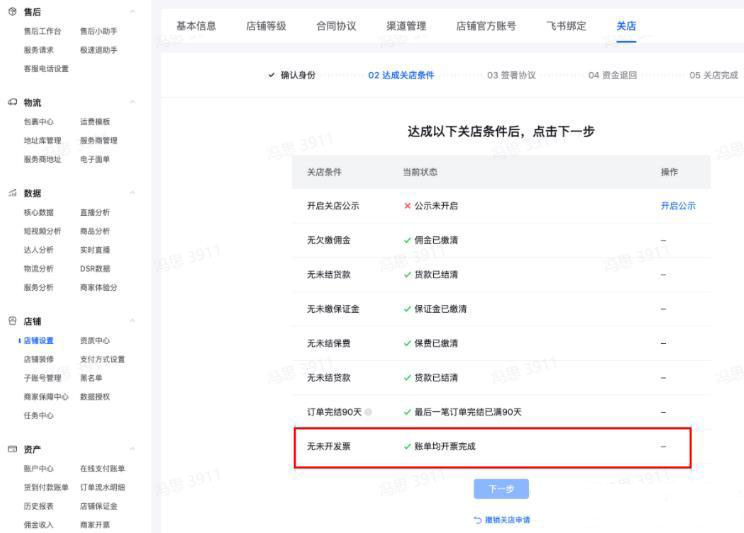Open 账户中心 in the sidebar
This screenshot has width=744, height=533.
pyautogui.click(x=39, y=468)
